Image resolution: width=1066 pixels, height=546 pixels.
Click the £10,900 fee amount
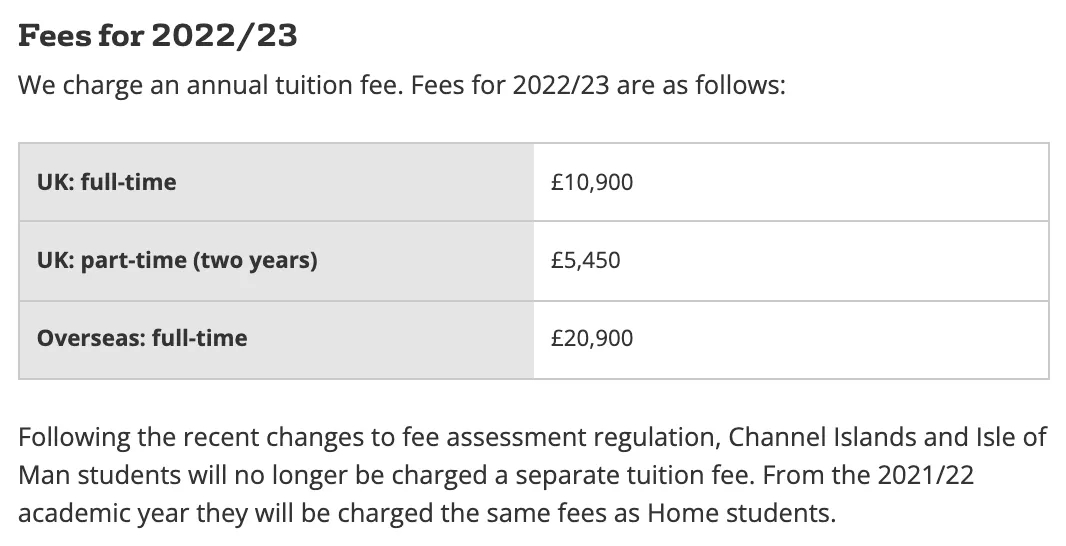(x=592, y=182)
